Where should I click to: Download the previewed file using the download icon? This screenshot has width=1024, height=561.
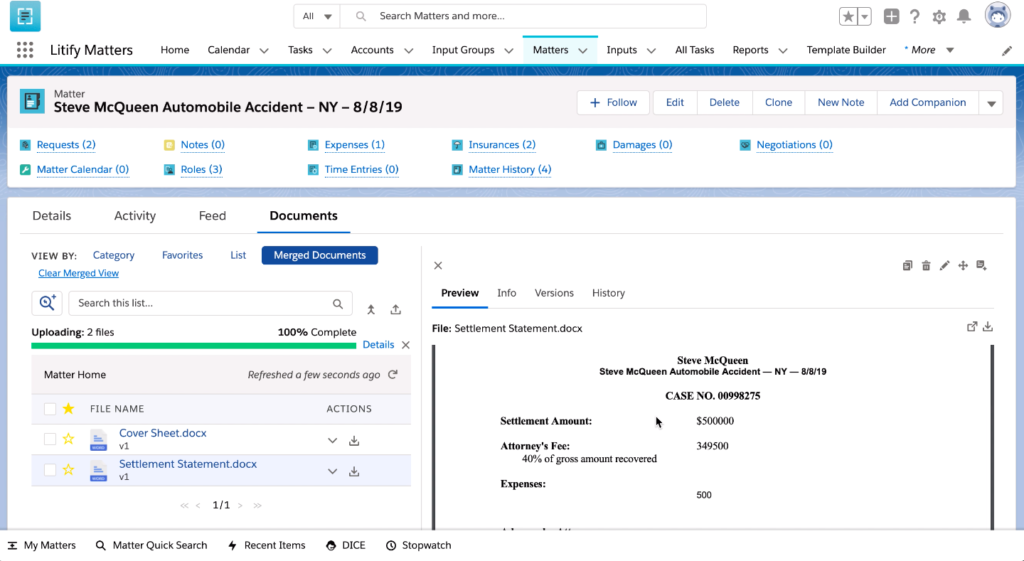click(988, 327)
